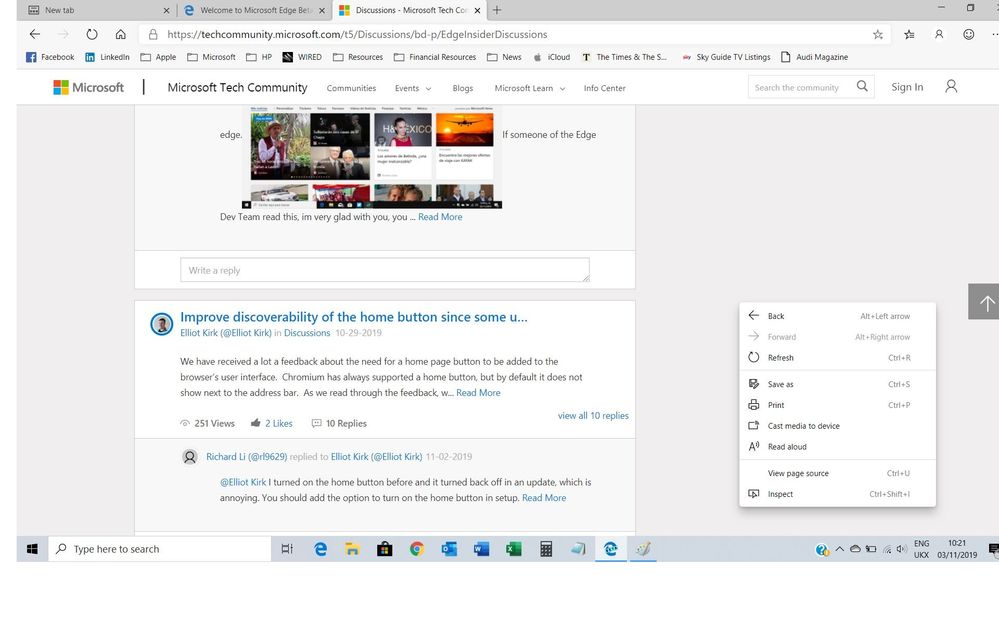Viewport: 999px width, 629px height.
Task: Open 'Improve discoverability of the home button' post
Action: coord(354,317)
